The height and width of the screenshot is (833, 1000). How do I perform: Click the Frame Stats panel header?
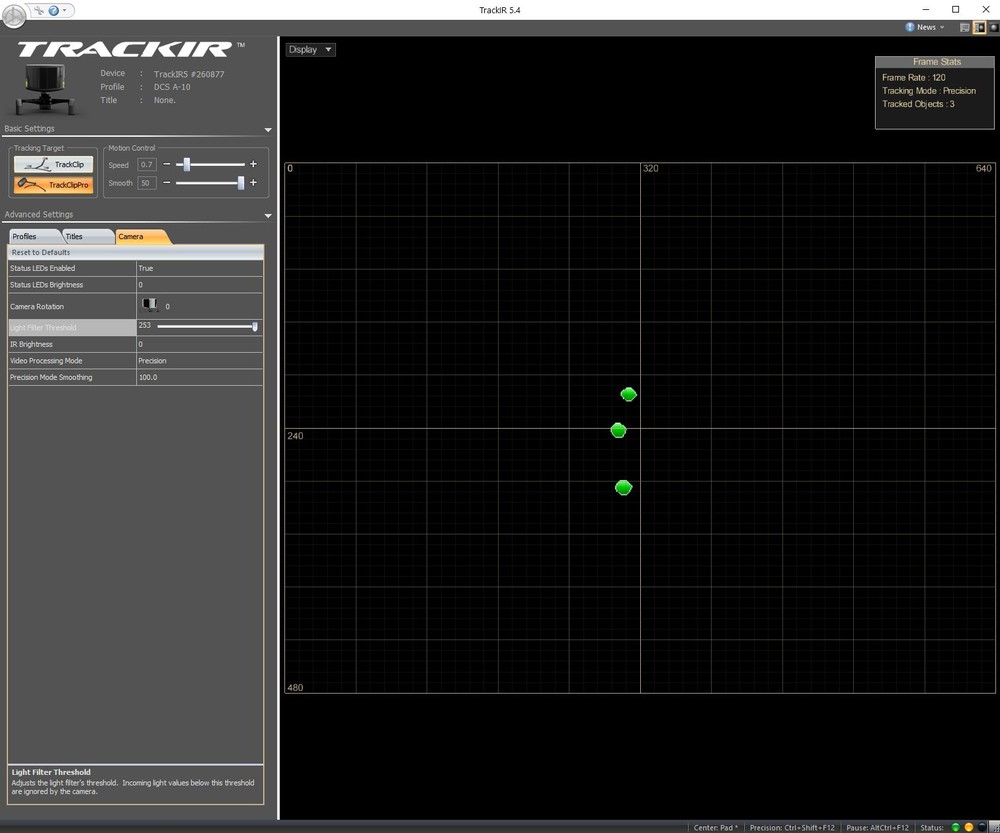(935, 62)
